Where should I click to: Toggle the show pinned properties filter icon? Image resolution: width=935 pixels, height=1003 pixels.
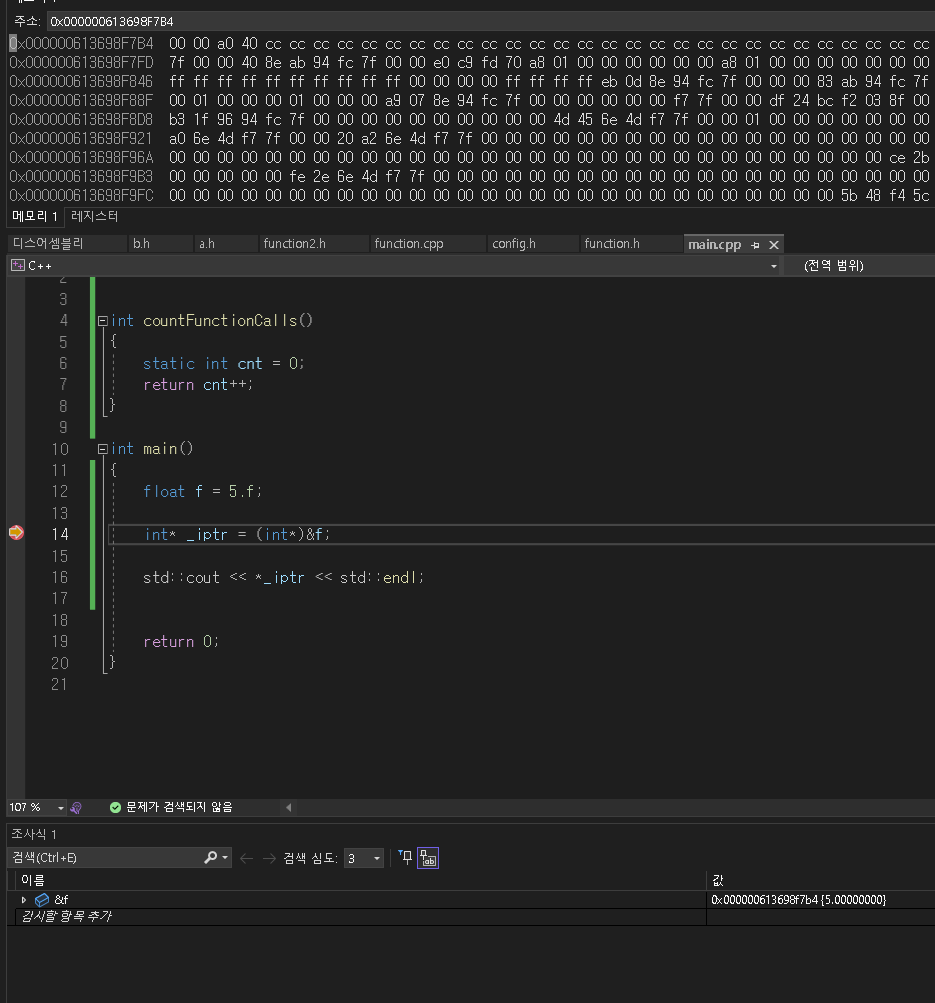(x=405, y=858)
